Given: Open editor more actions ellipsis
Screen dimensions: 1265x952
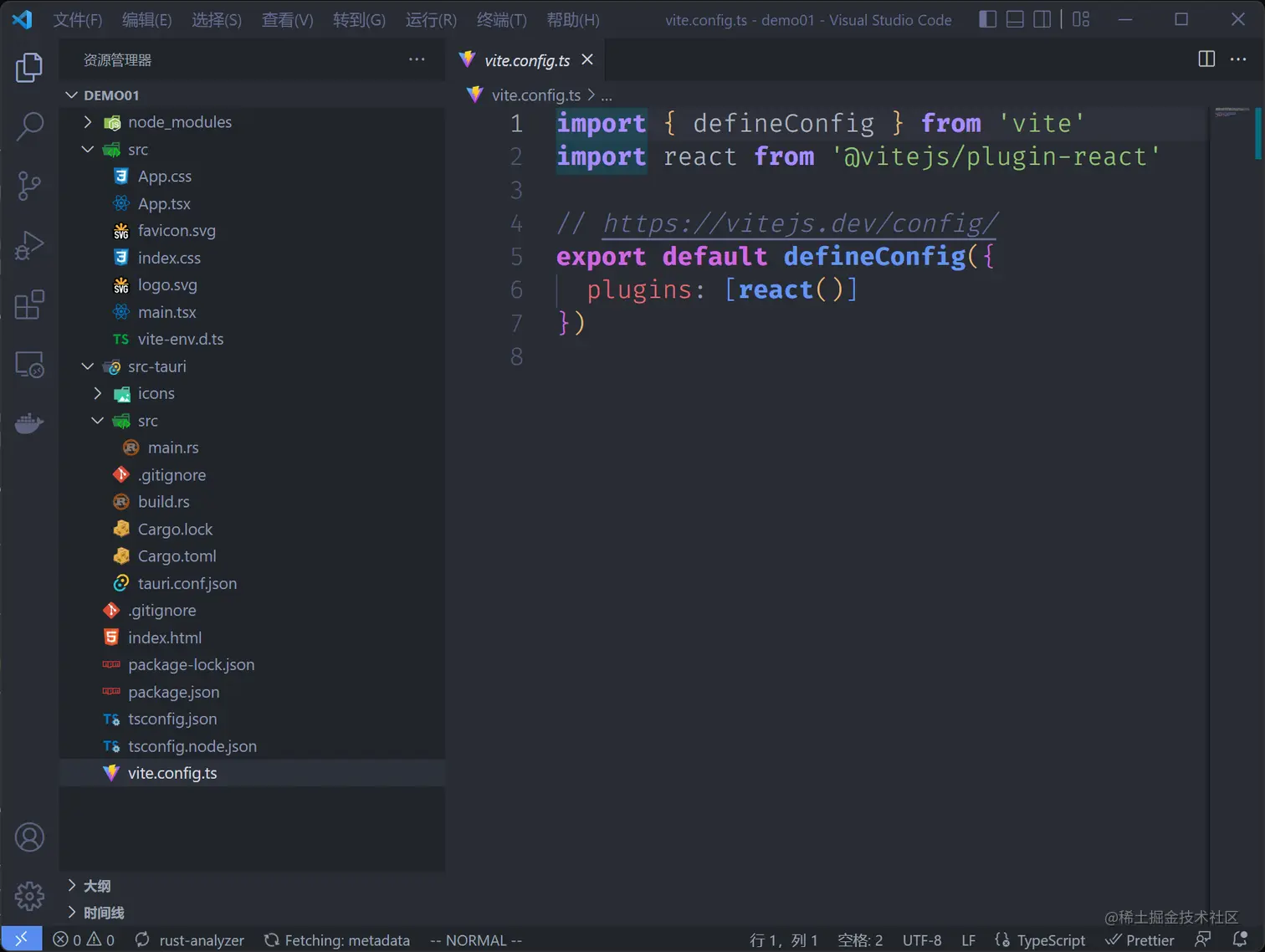Looking at the screenshot, I should [x=1238, y=59].
